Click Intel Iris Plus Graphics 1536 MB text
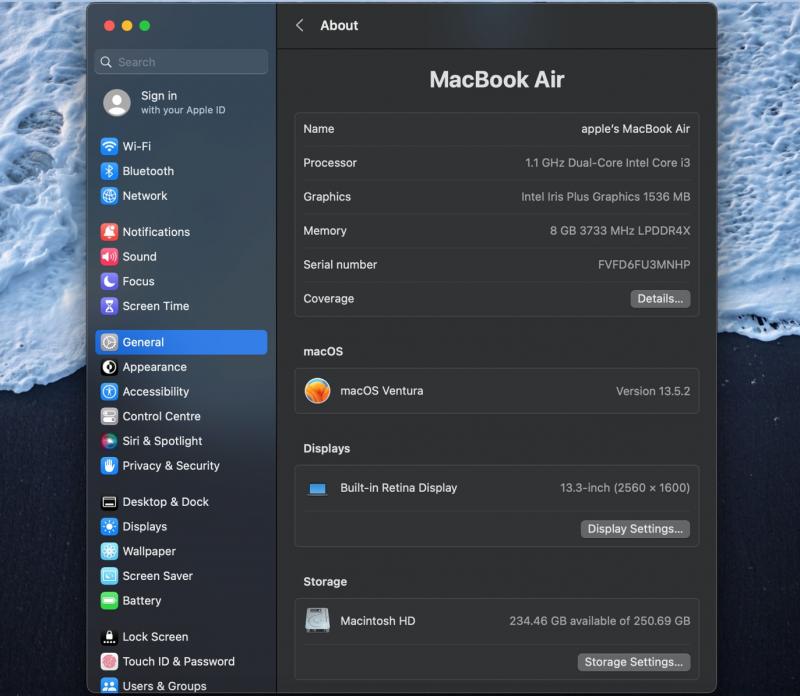Viewport: 800px width, 696px height. click(x=606, y=197)
